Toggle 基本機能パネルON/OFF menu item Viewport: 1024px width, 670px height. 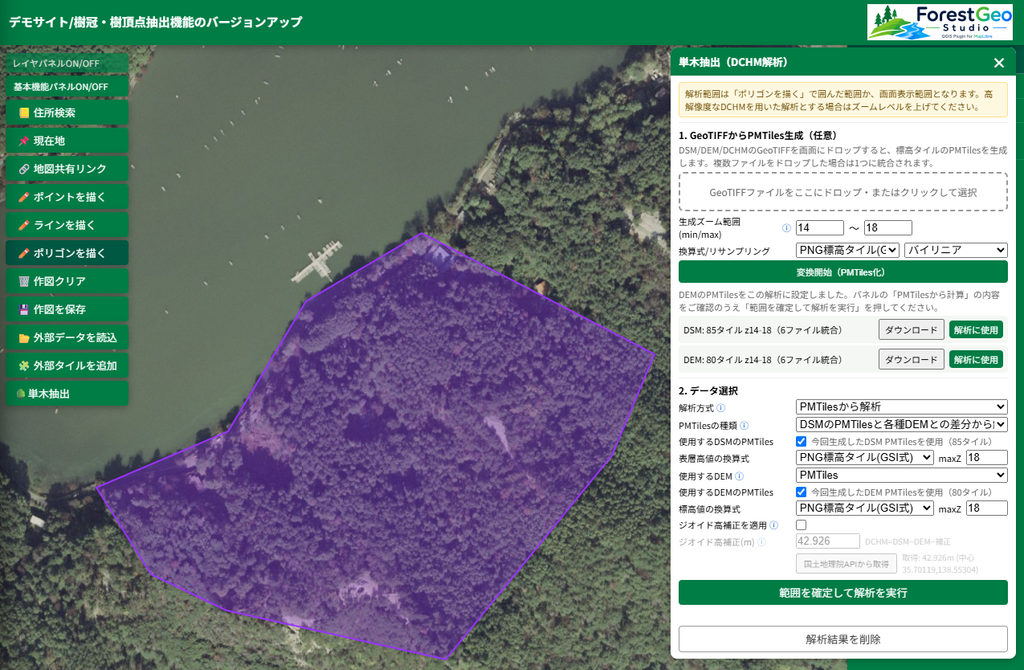(67, 86)
